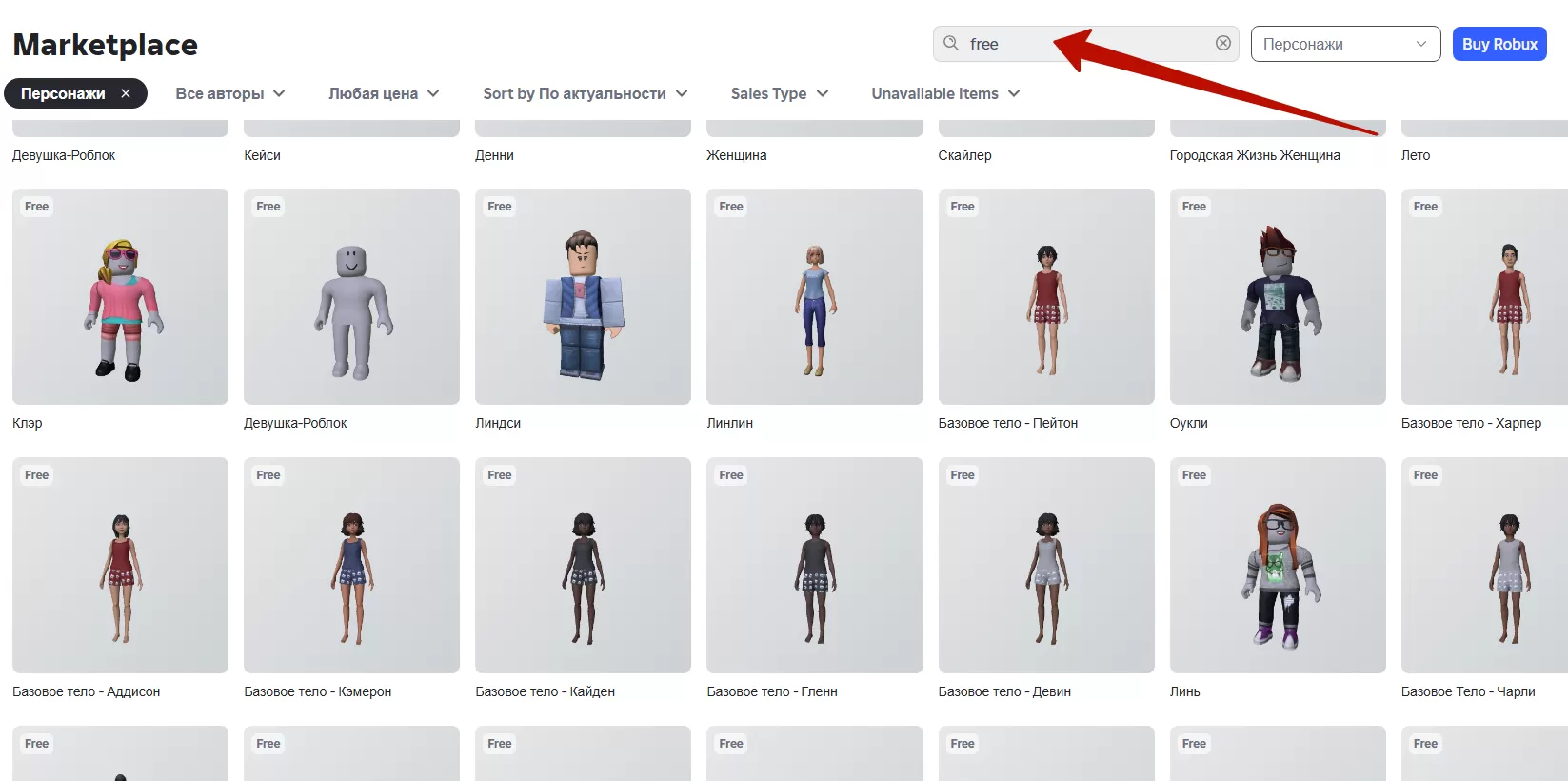Open the Клэр character thumbnail

pos(120,296)
